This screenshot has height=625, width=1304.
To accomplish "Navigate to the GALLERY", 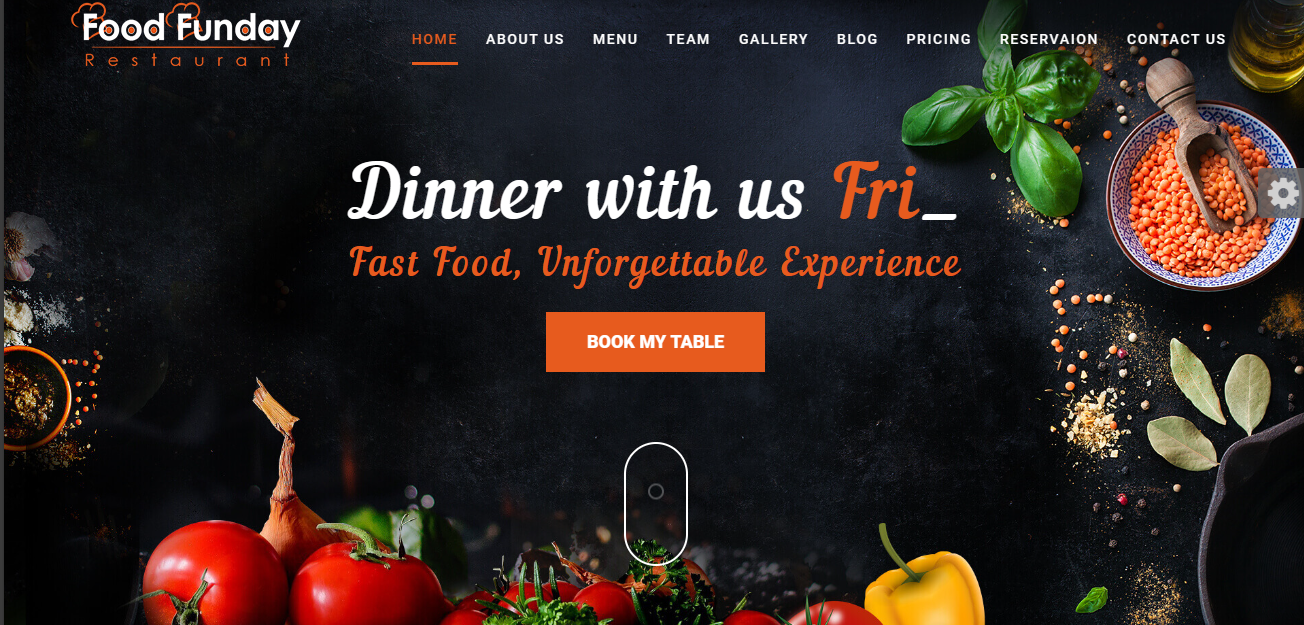I will [x=773, y=39].
